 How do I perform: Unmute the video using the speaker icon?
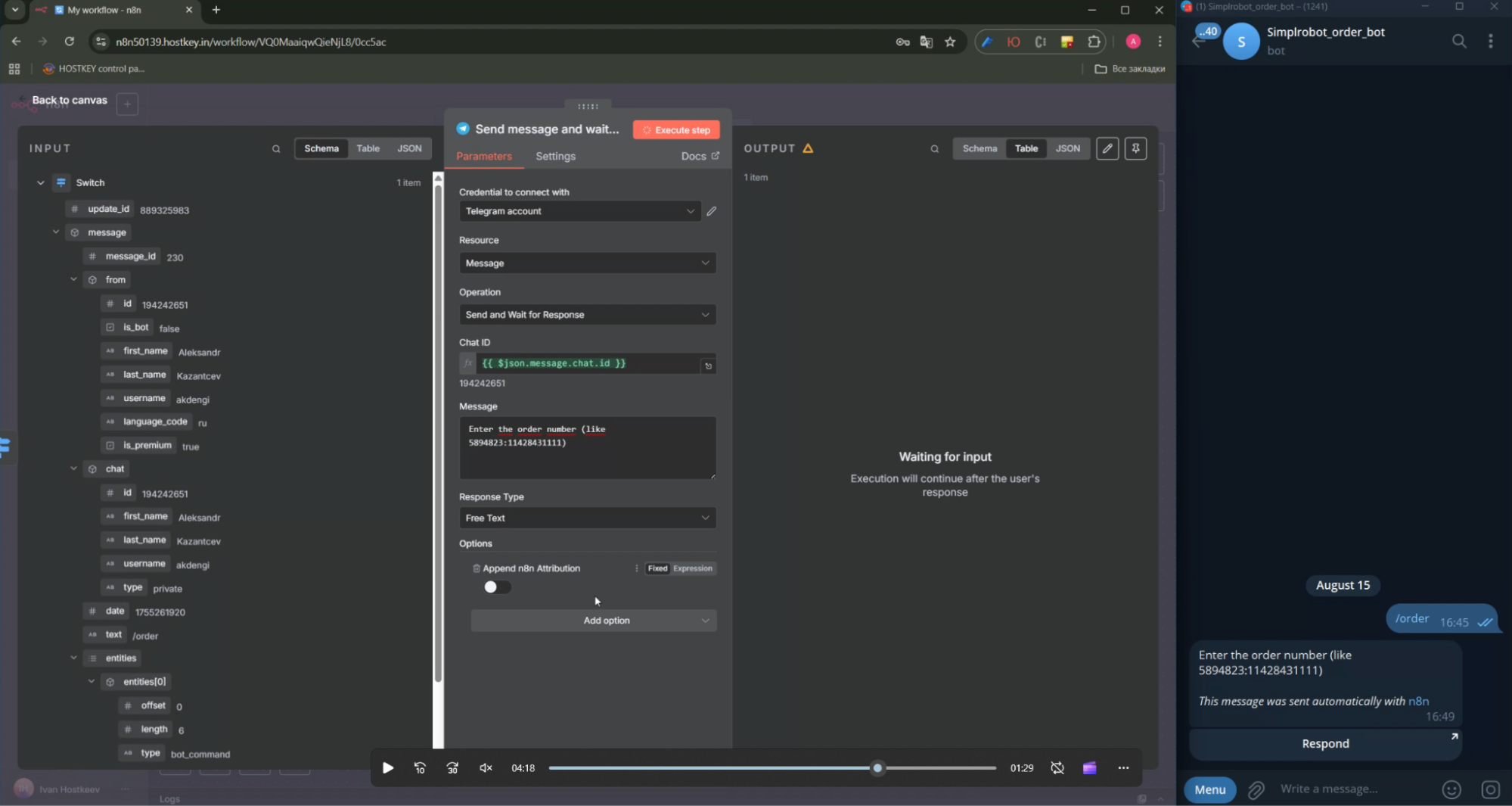pyautogui.click(x=486, y=768)
